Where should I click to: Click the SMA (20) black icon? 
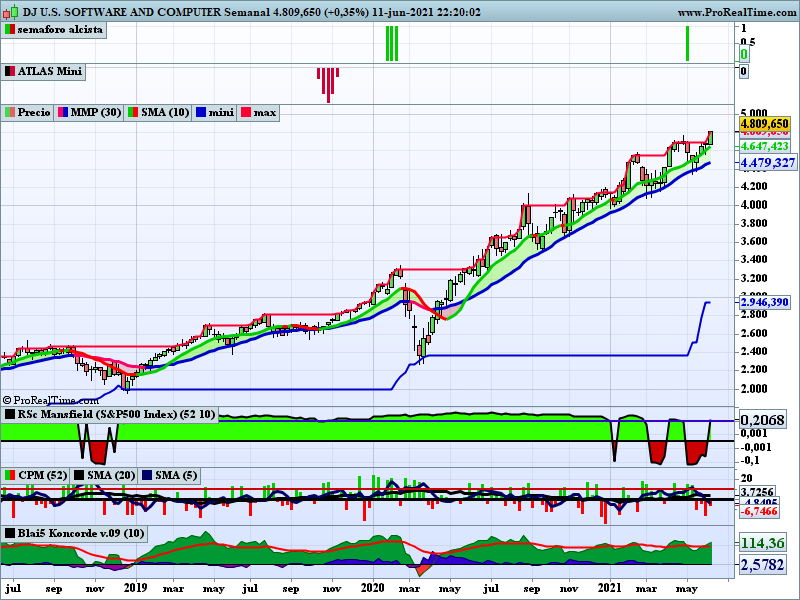coord(79,476)
